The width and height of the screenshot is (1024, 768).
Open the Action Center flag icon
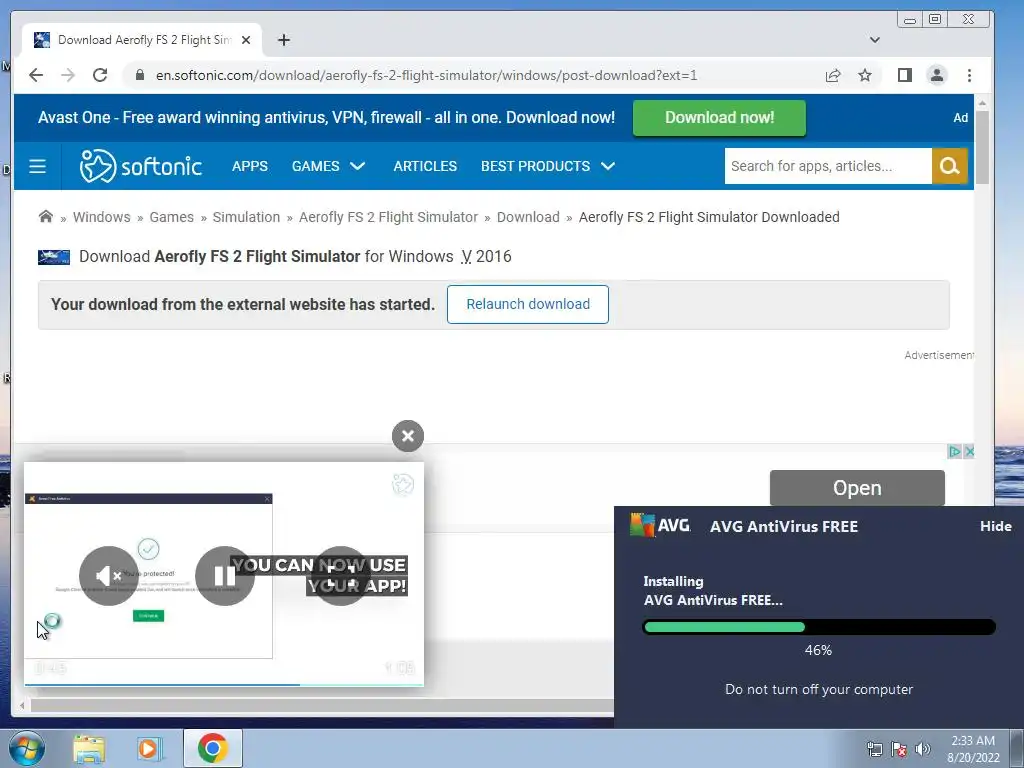click(899, 749)
